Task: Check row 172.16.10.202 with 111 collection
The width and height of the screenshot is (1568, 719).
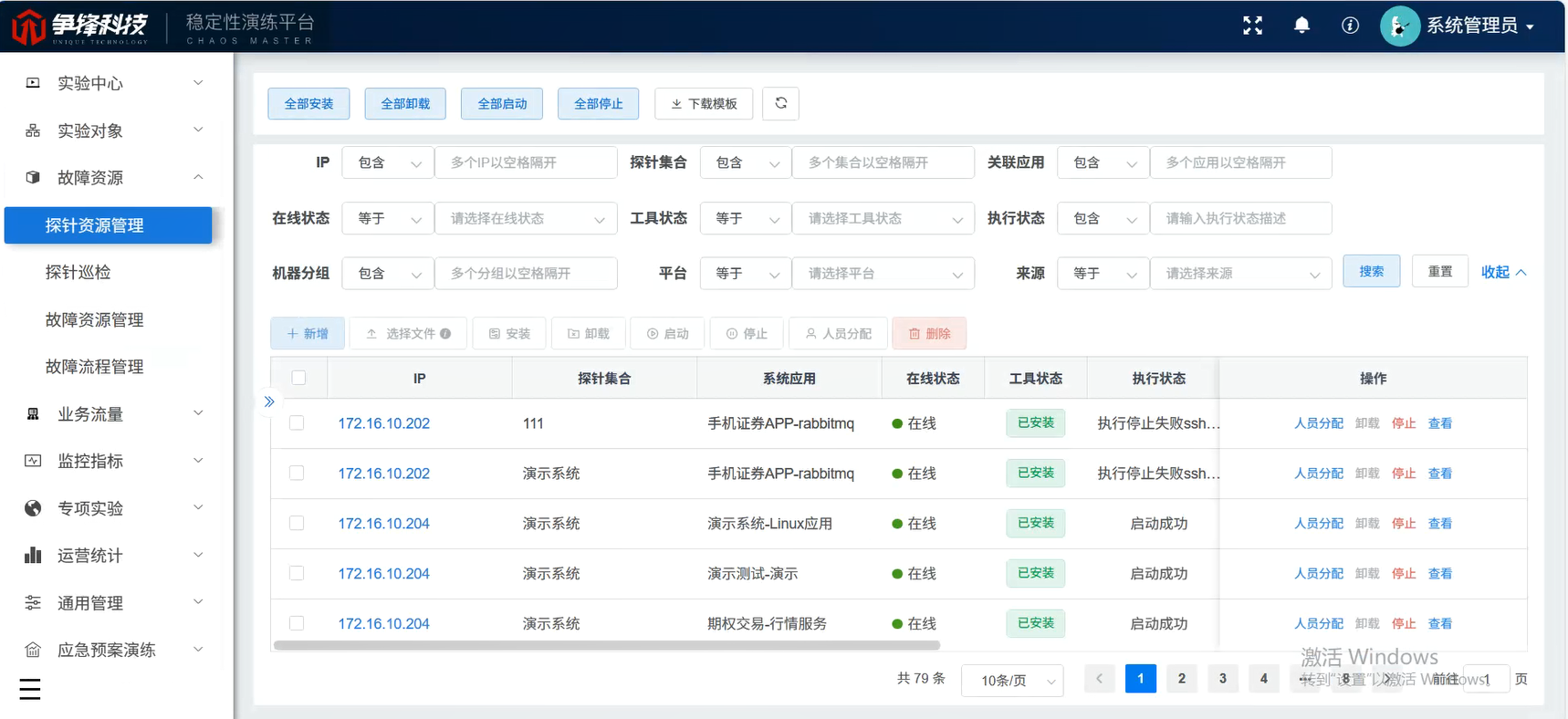Action: tap(297, 423)
